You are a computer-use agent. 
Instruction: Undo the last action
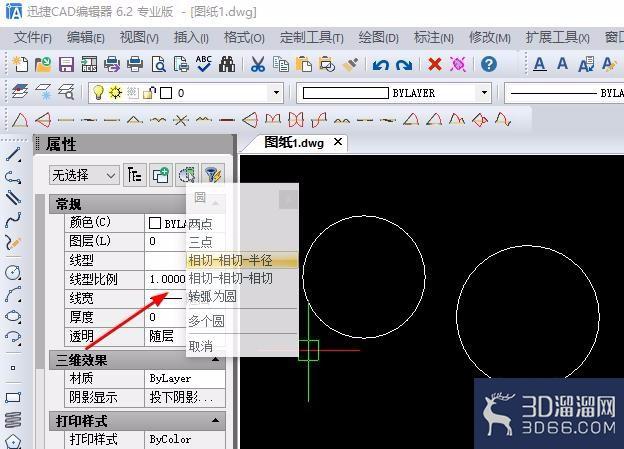(x=381, y=64)
